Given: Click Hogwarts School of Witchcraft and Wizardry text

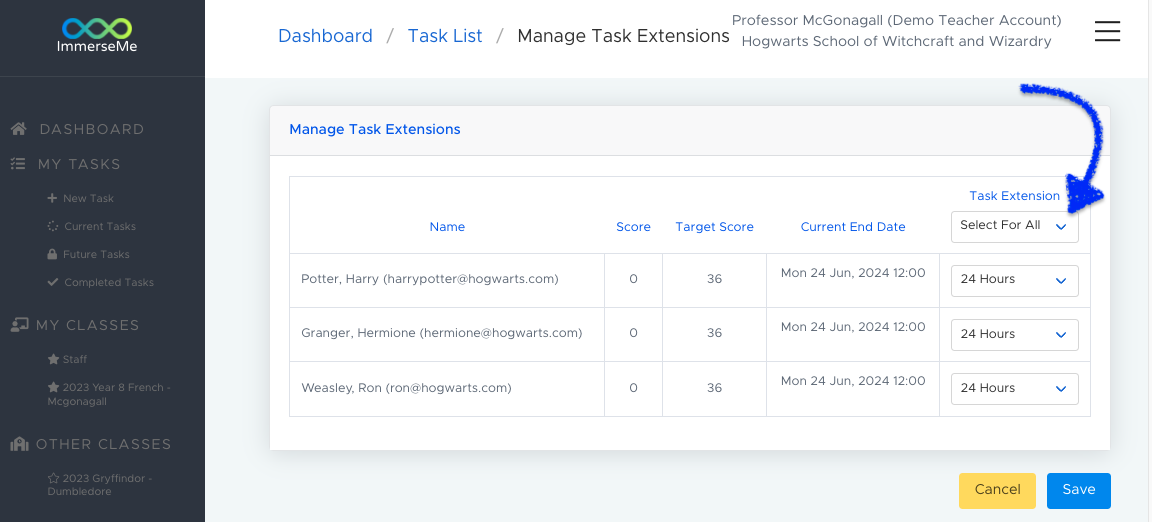Looking at the screenshot, I should 896,41.
